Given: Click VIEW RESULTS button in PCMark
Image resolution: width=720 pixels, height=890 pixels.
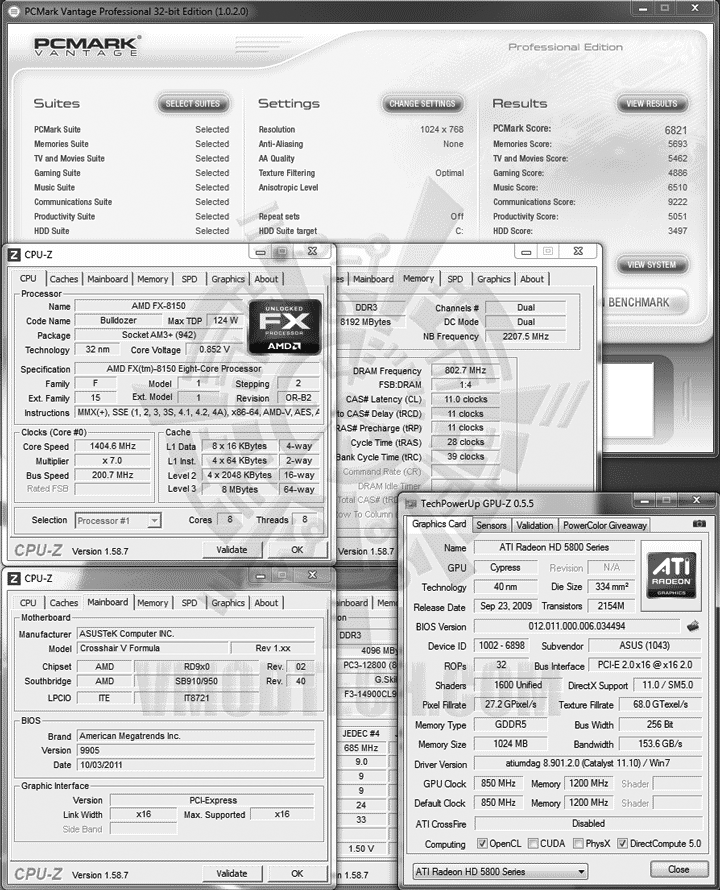Looking at the screenshot, I should point(651,103).
